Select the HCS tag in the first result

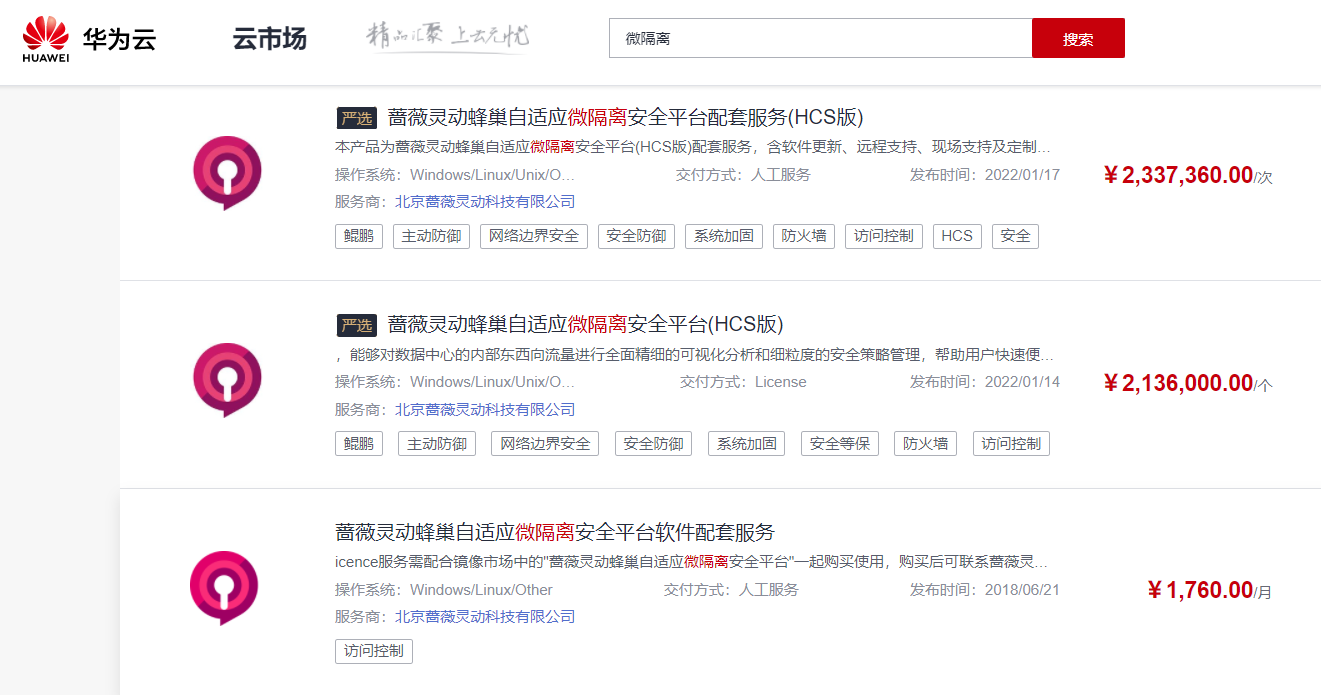[x=957, y=236]
